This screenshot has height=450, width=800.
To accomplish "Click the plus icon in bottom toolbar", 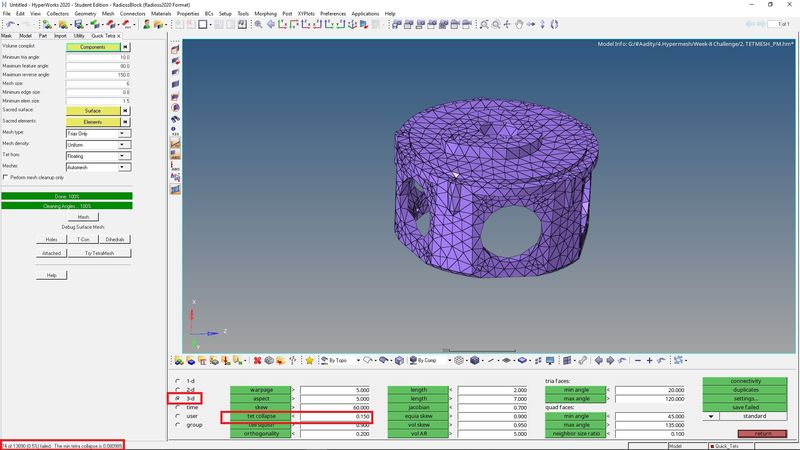I will (649, 361).
